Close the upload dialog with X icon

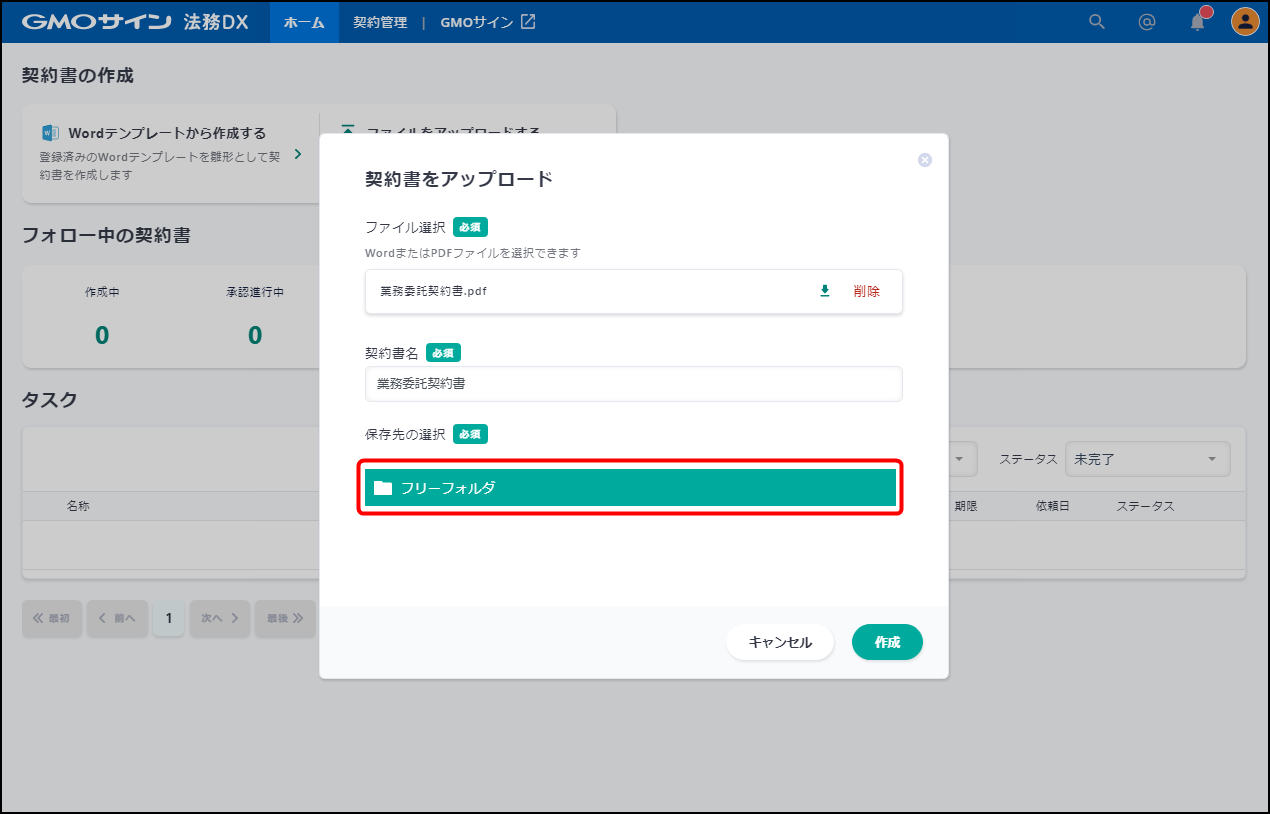tap(925, 160)
